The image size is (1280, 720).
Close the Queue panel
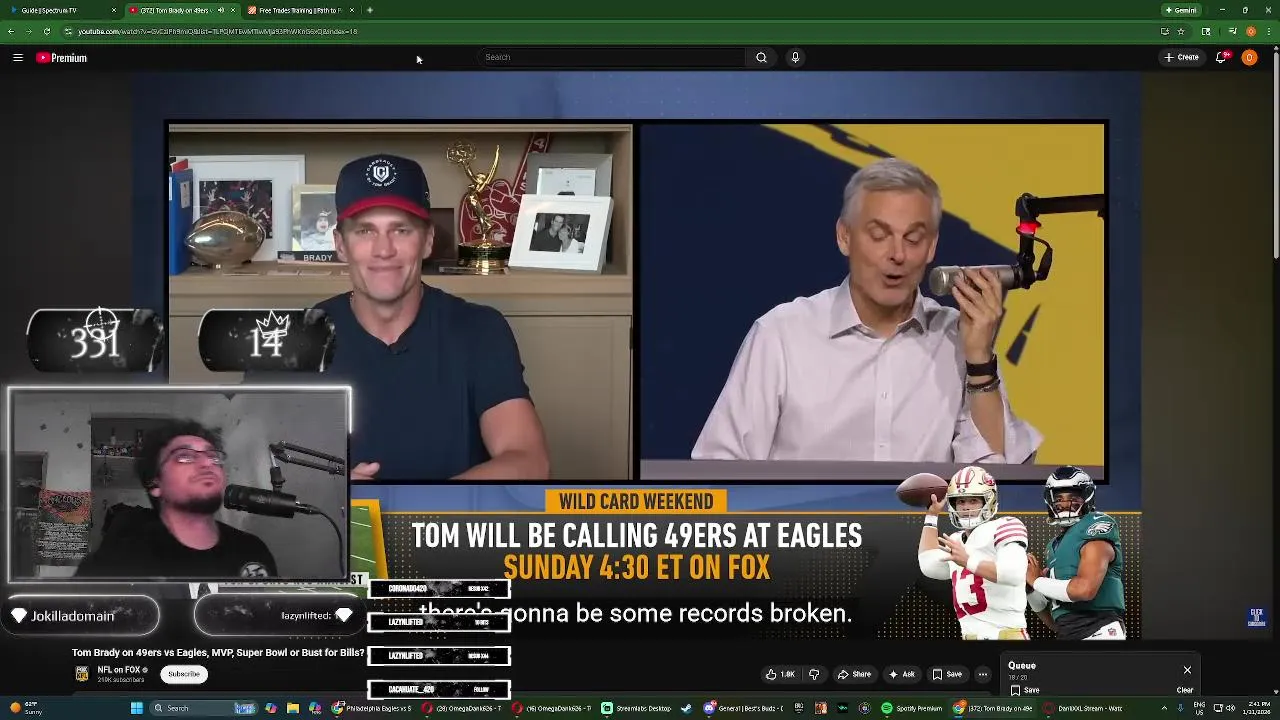pos(1187,670)
